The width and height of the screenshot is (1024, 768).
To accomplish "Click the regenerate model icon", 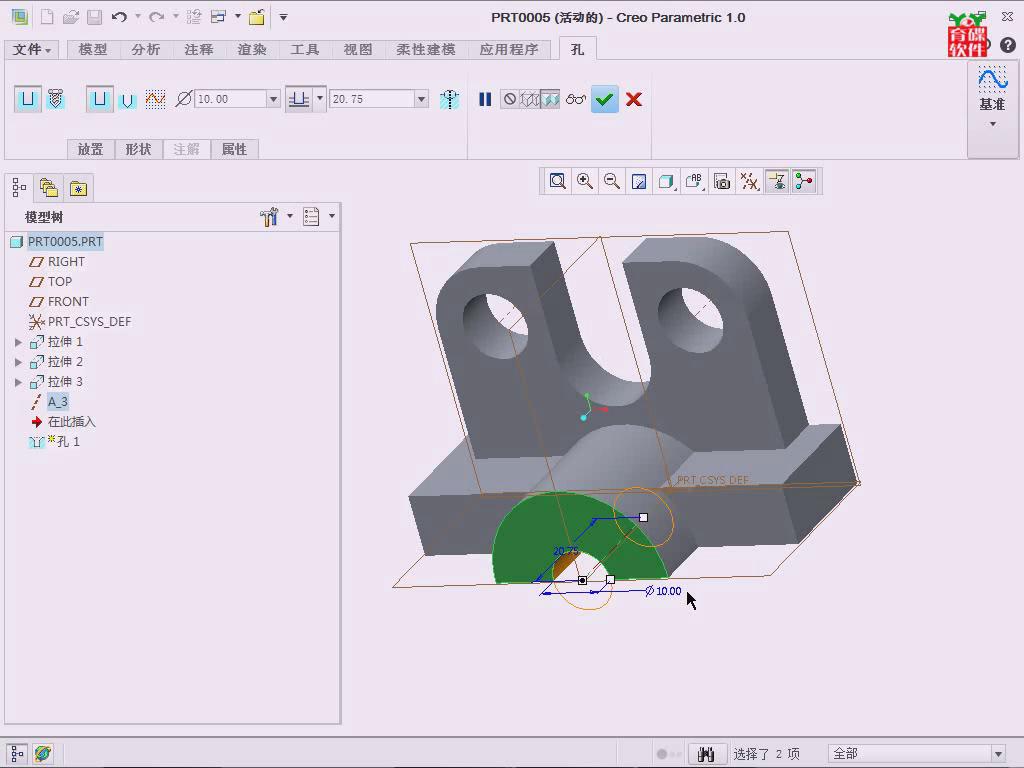I will pyautogui.click(x=193, y=17).
